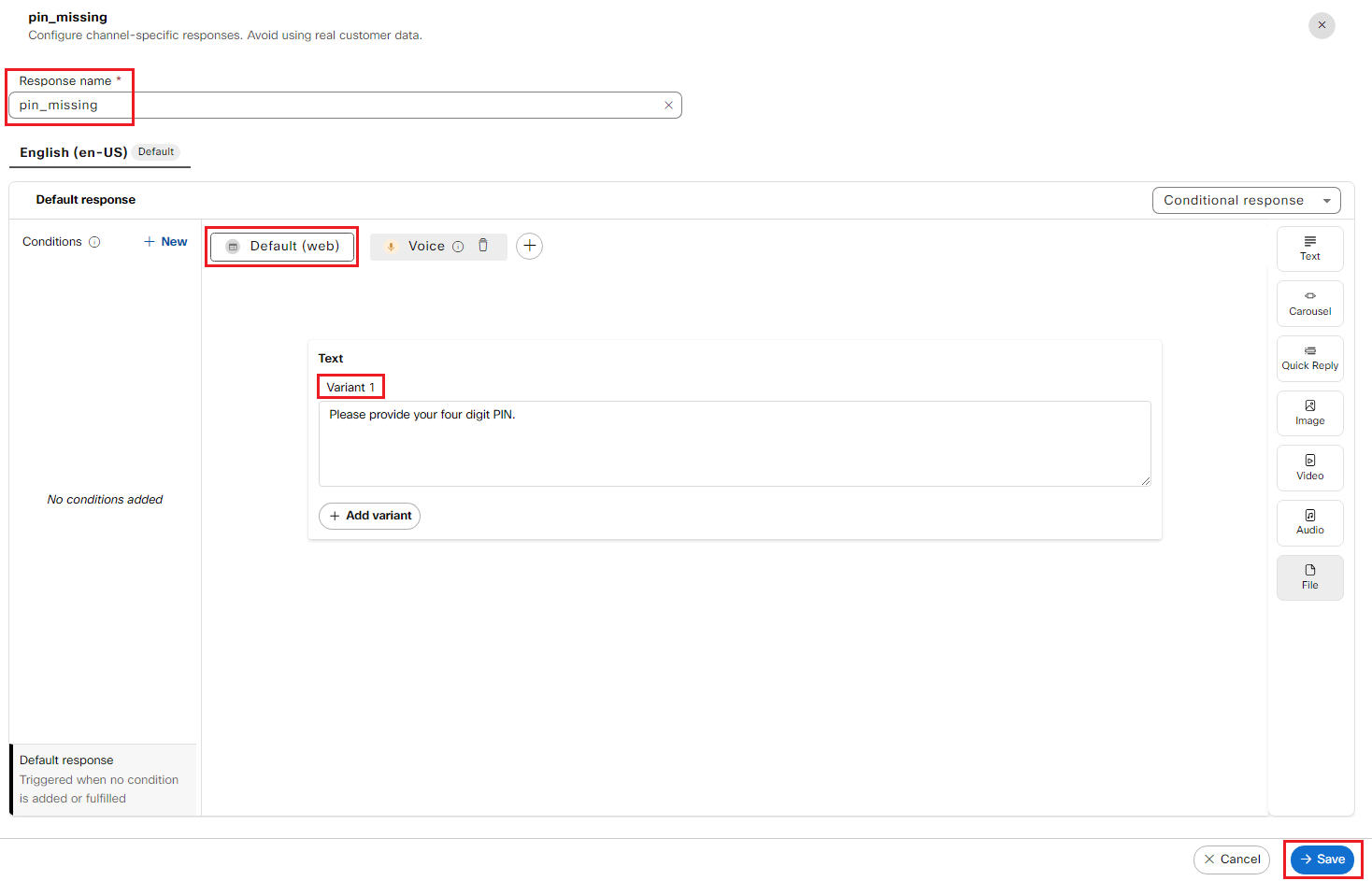Add a New condition

pyautogui.click(x=165, y=242)
